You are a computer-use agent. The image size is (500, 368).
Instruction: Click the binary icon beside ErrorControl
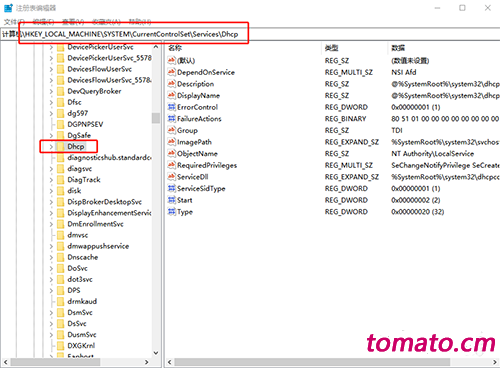tap(171, 107)
